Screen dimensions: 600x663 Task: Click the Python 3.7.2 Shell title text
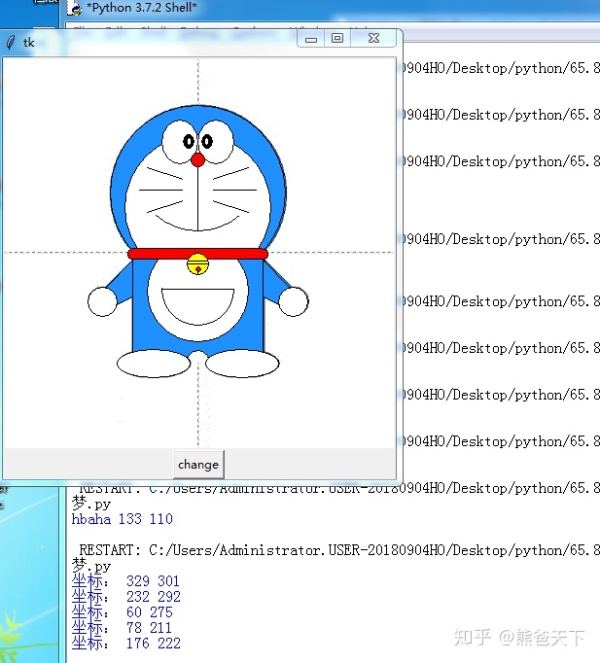click(x=142, y=8)
